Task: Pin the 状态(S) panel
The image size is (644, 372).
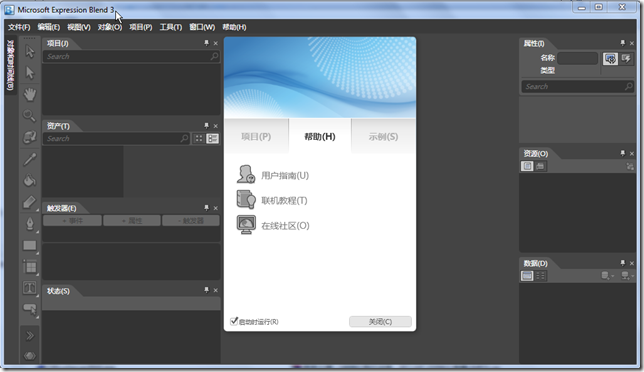Action: tap(207, 290)
